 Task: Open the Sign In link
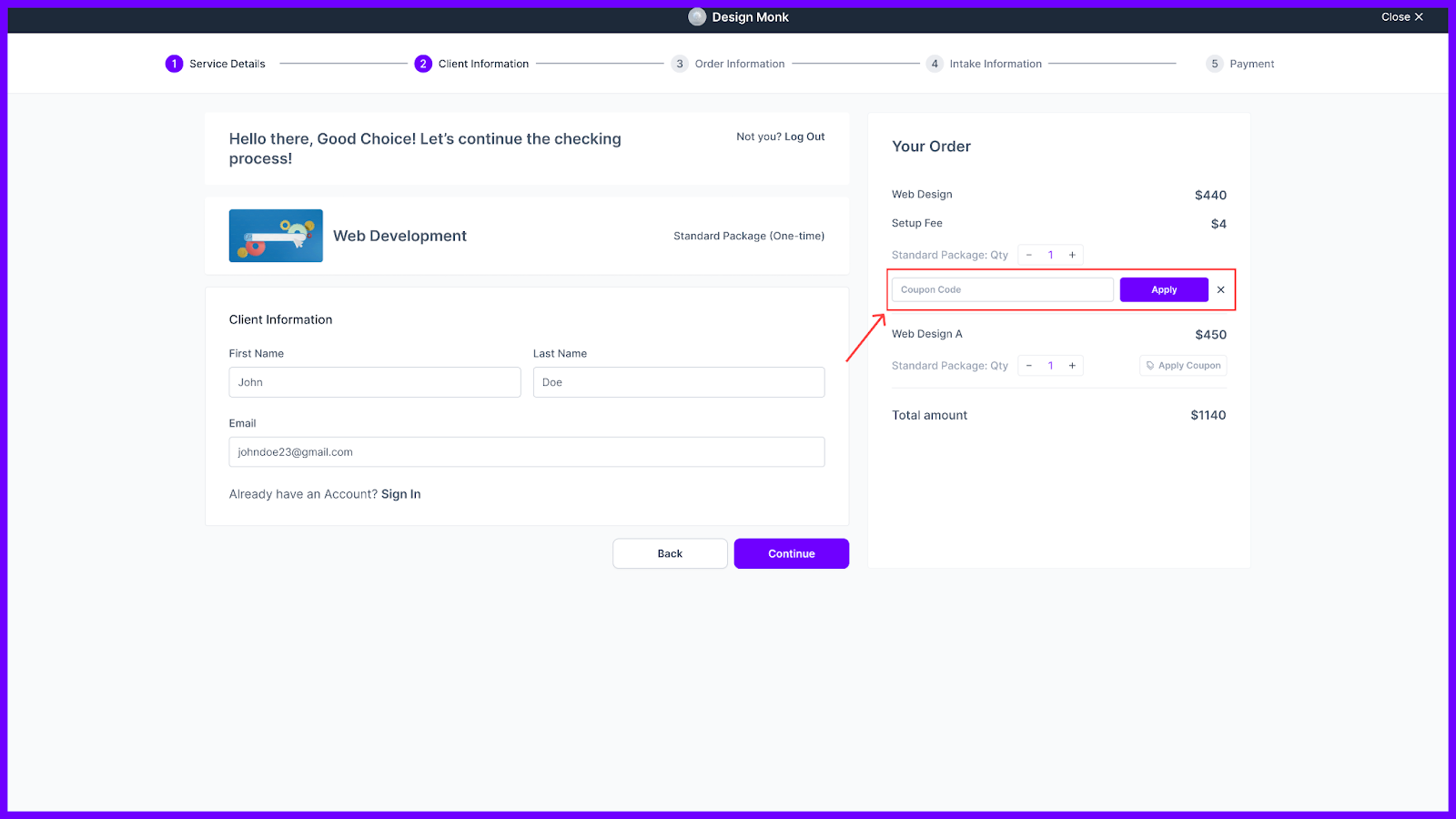click(400, 494)
